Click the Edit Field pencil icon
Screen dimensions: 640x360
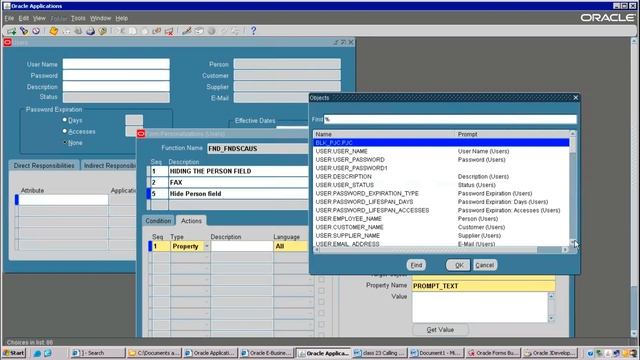point(187,31)
